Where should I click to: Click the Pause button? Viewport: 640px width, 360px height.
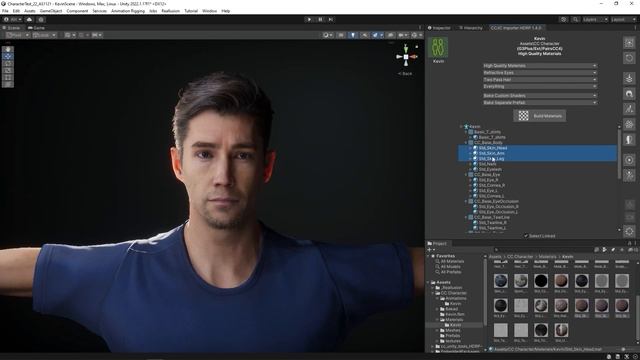pyautogui.click(x=320, y=19)
